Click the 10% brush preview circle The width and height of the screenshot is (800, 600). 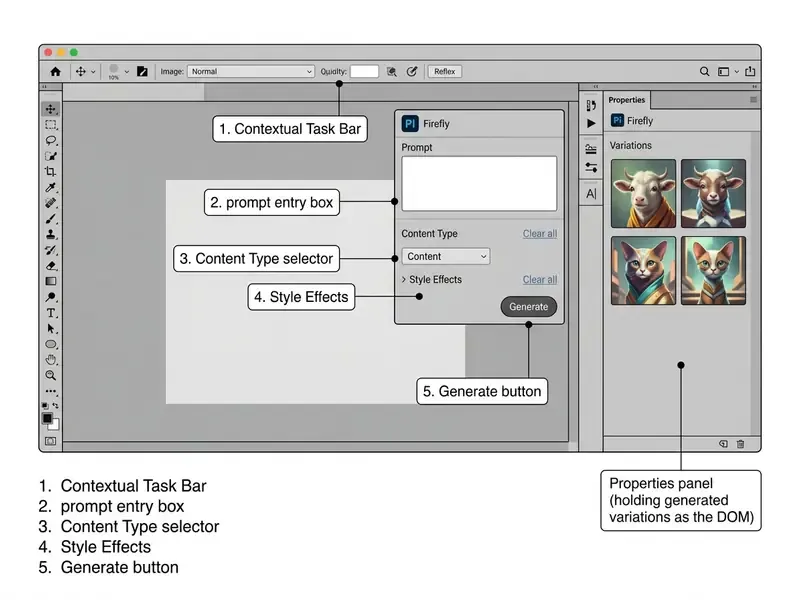pos(114,69)
